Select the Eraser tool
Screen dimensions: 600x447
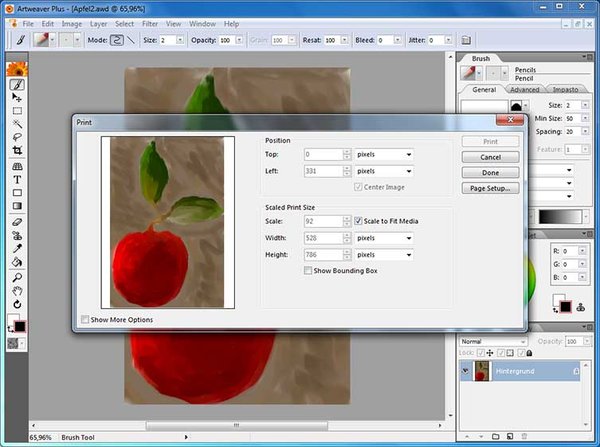pyautogui.click(x=17, y=221)
